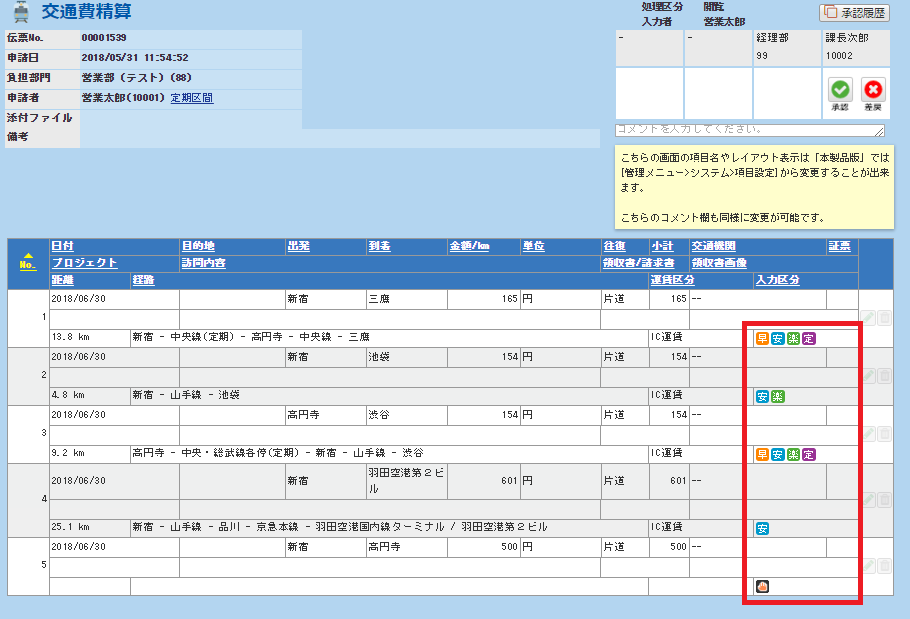Click the pencil edit icon for row 2
Screen dimensions: 910x619
click(x=869, y=375)
